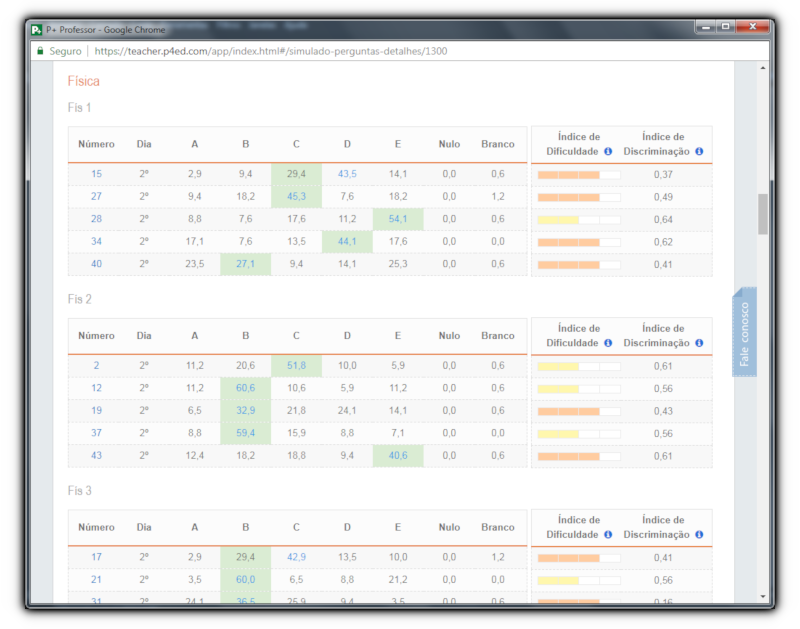The image size is (800, 629).
Task: Click highlighted value 60,6 for question 12
Action: pos(246,388)
